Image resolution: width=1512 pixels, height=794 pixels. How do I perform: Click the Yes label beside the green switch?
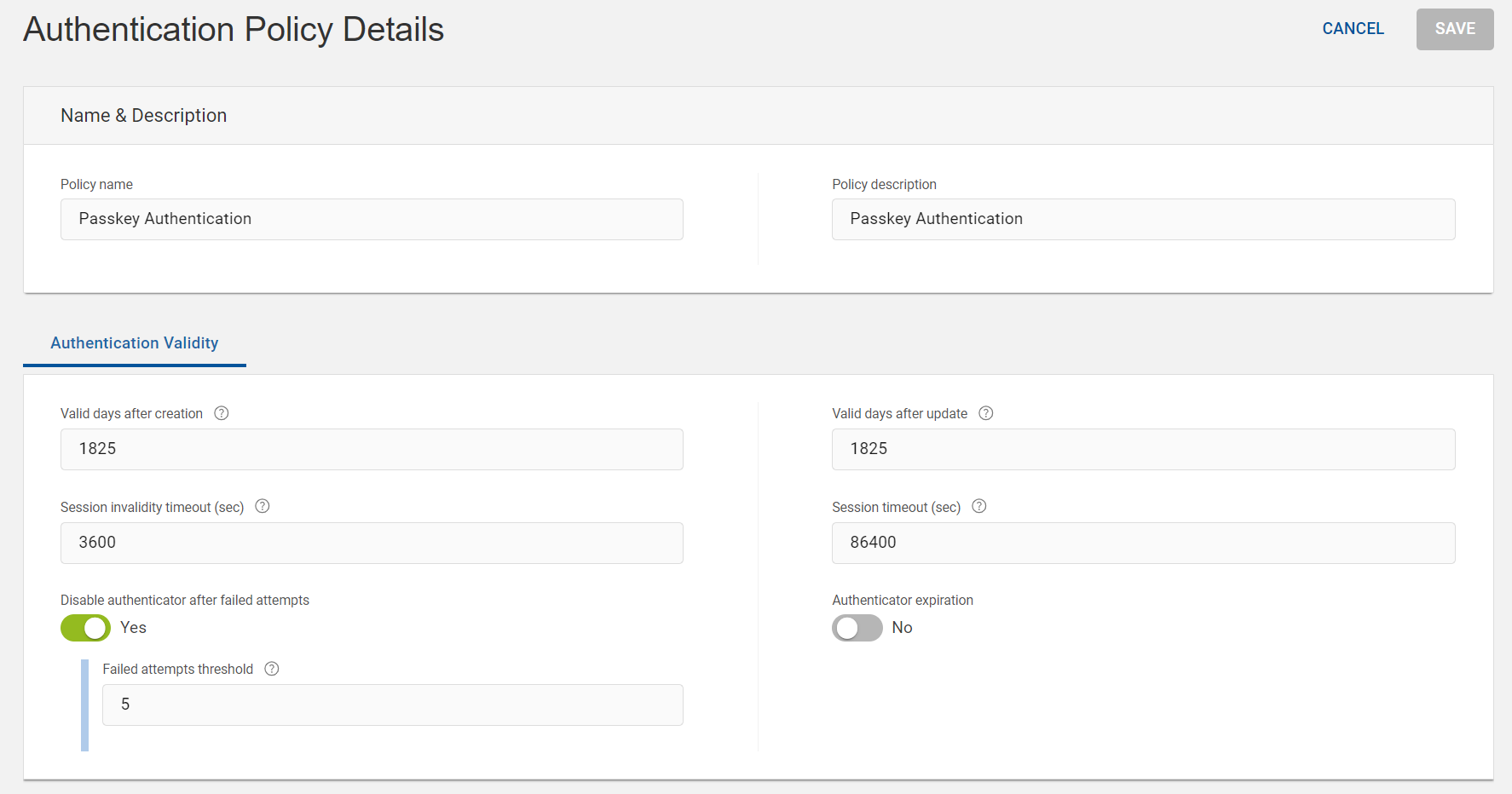point(134,628)
